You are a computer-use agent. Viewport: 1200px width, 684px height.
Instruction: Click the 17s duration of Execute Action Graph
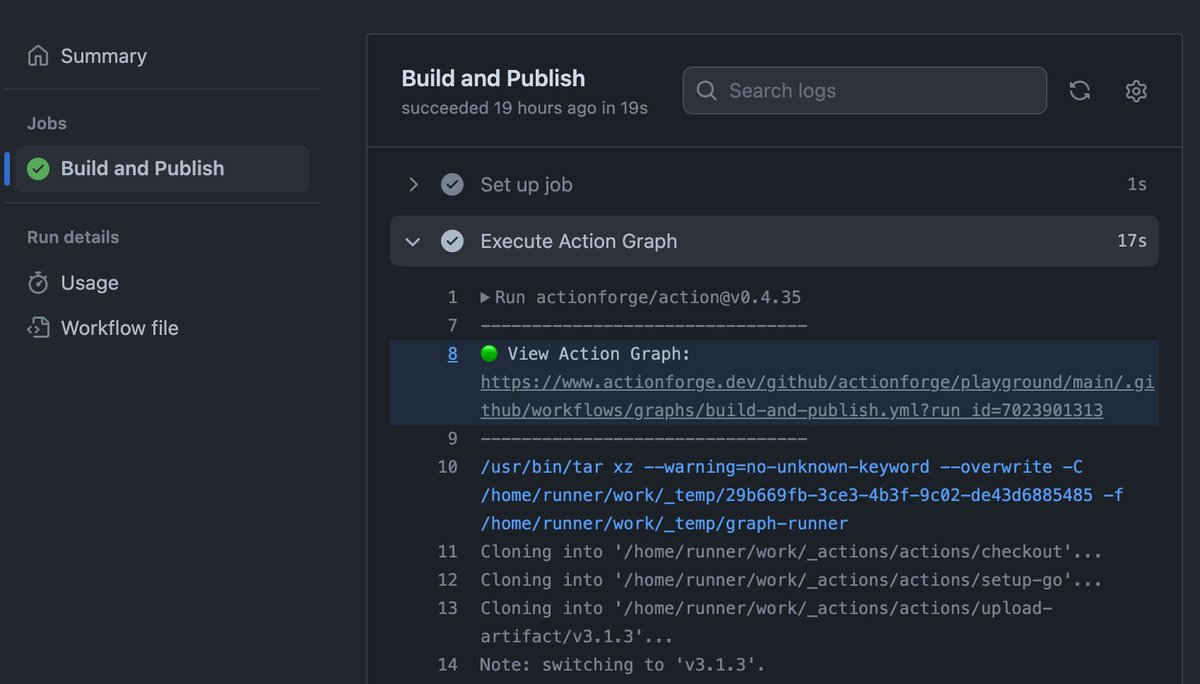click(x=1132, y=241)
